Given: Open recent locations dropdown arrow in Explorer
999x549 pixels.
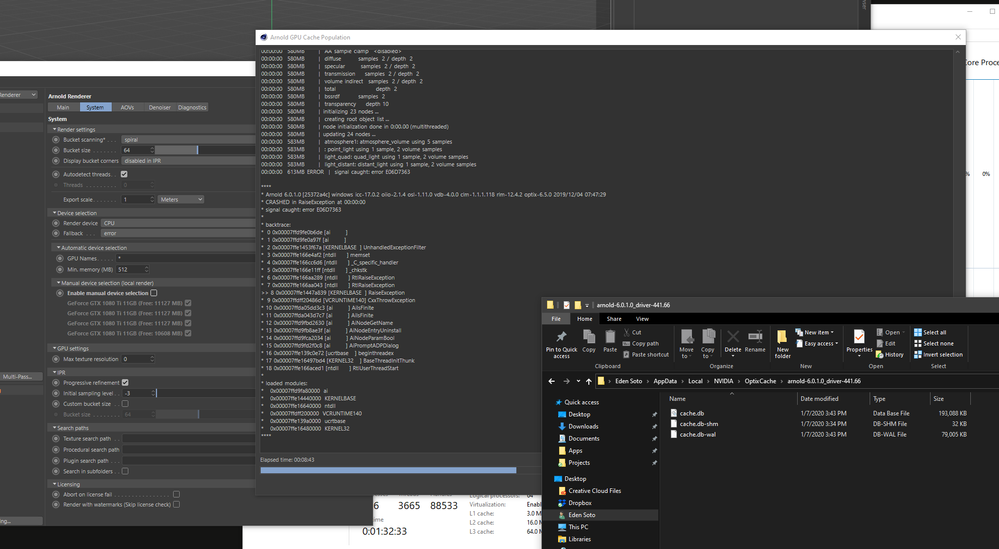Looking at the screenshot, I should click(578, 381).
